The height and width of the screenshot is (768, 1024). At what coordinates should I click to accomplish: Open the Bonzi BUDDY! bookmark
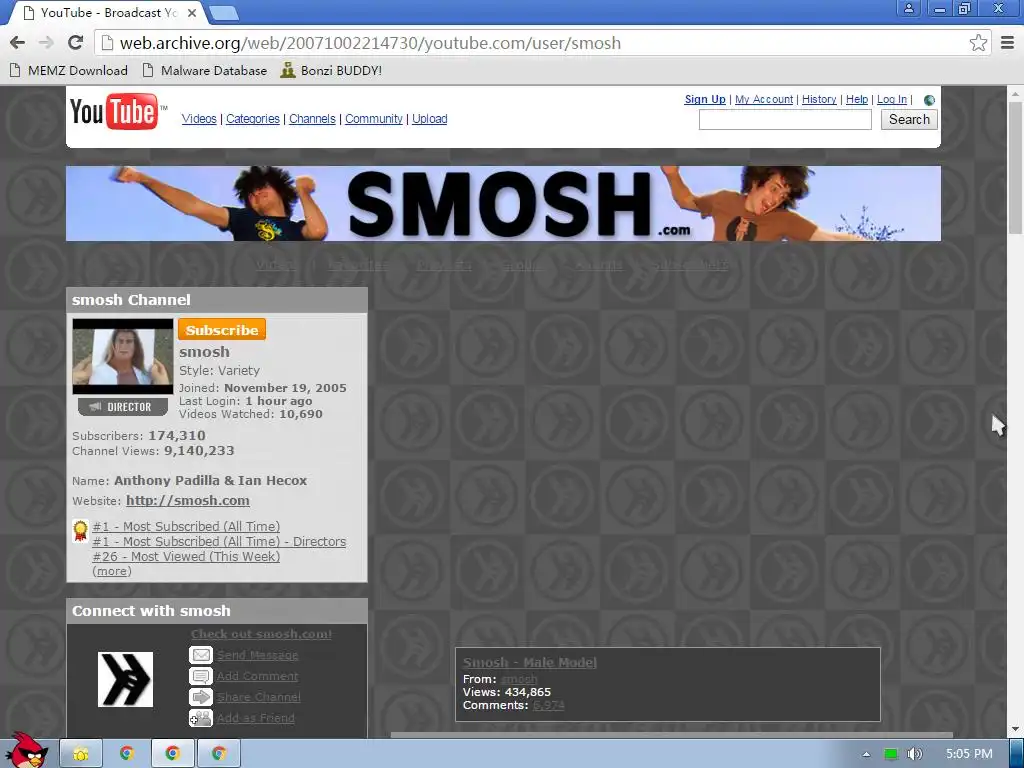[x=331, y=71]
